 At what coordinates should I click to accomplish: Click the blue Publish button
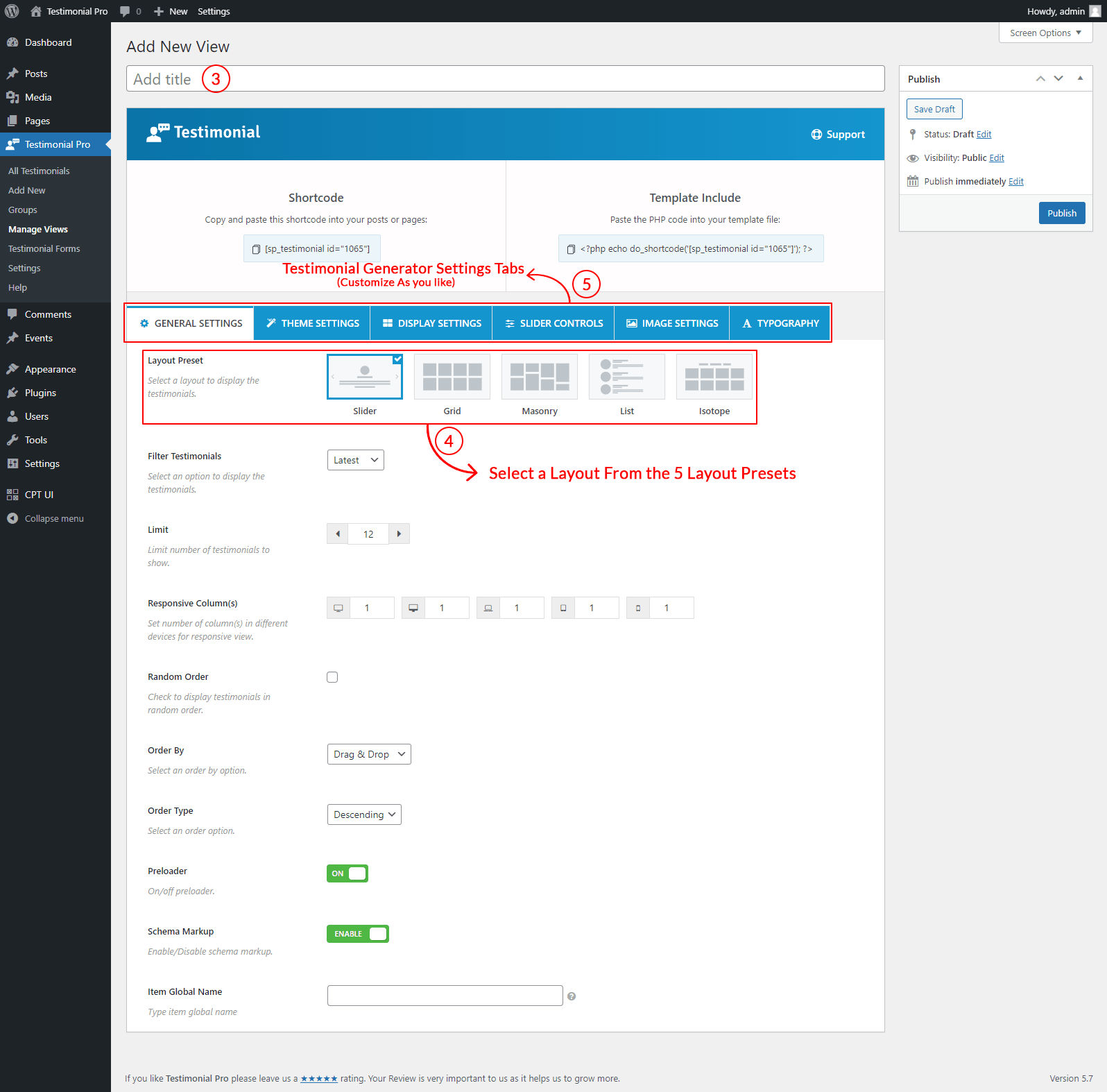pos(1061,213)
